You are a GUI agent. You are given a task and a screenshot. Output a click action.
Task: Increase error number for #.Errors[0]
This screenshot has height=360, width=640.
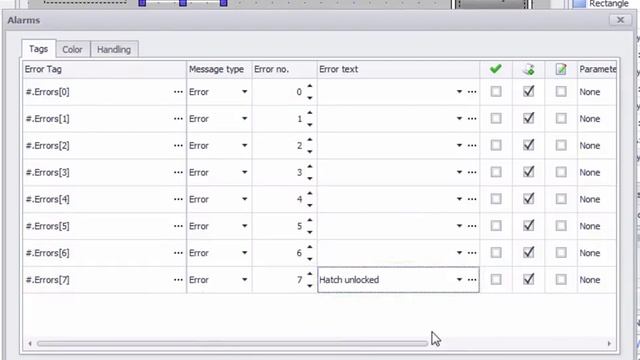tap(310, 86)
